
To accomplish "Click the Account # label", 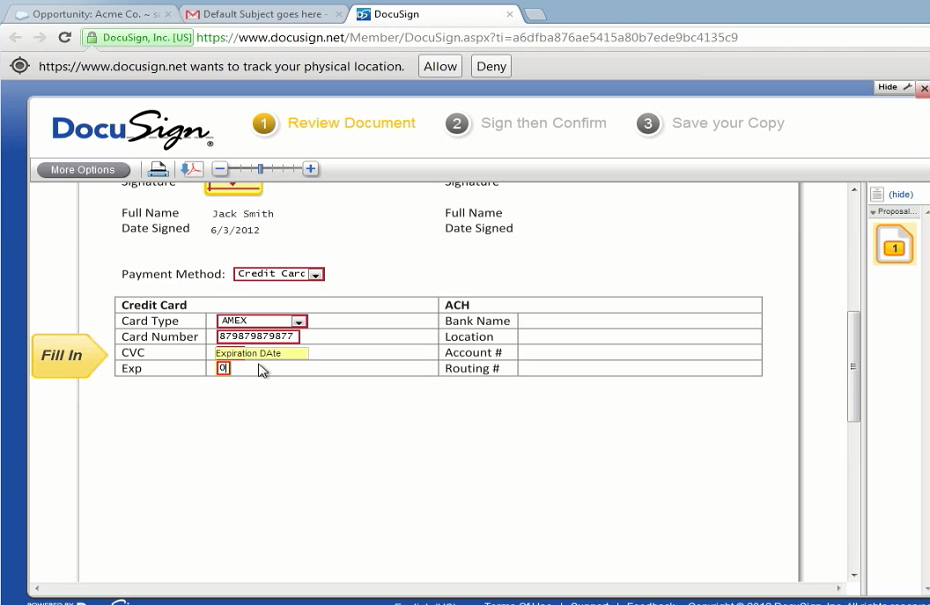I will click(473, 353).
